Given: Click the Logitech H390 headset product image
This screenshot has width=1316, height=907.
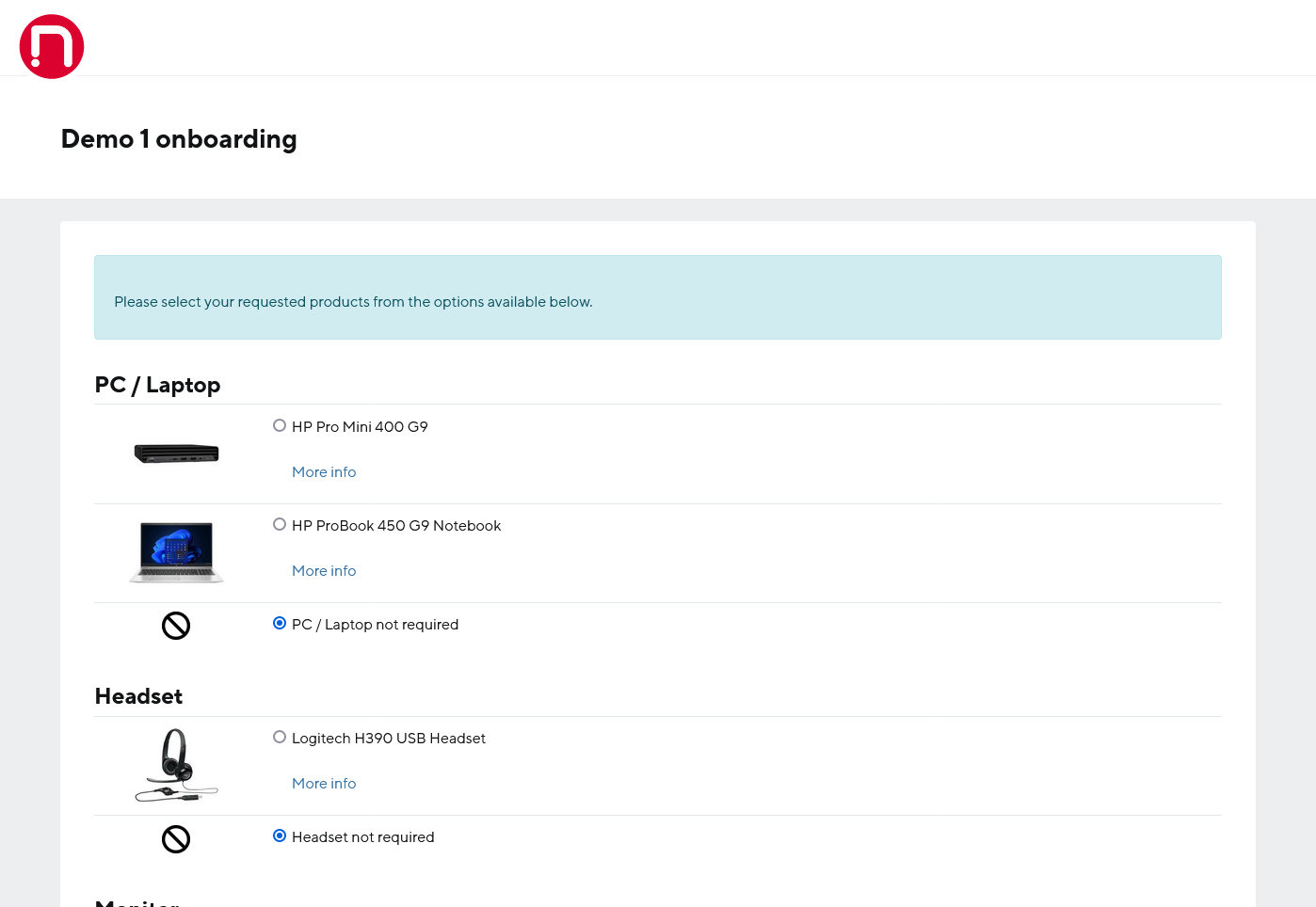Looking at the screenshot, I should (176, 765).
